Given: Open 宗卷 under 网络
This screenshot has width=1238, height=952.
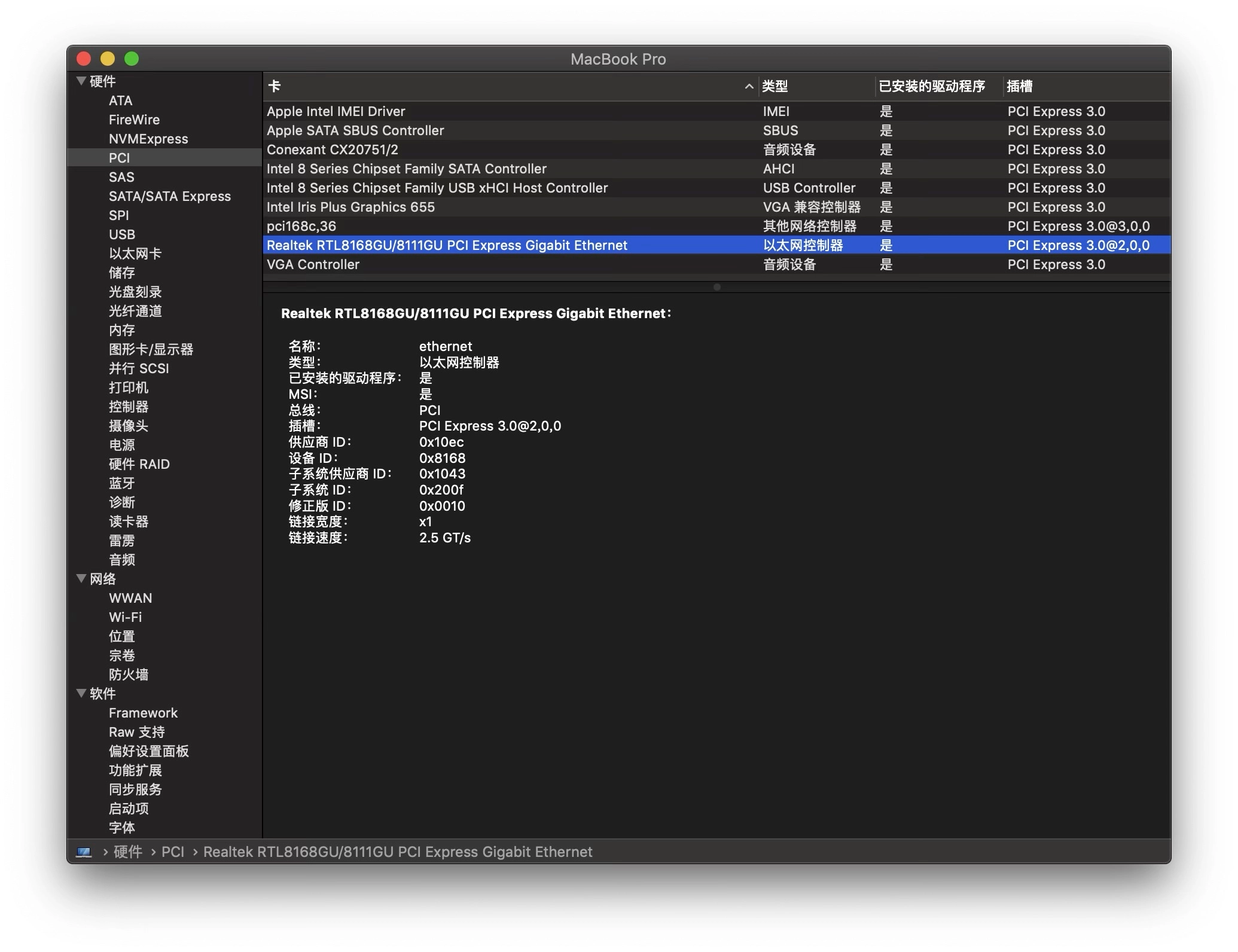Looking at the screenshot, I should (164, 655).
